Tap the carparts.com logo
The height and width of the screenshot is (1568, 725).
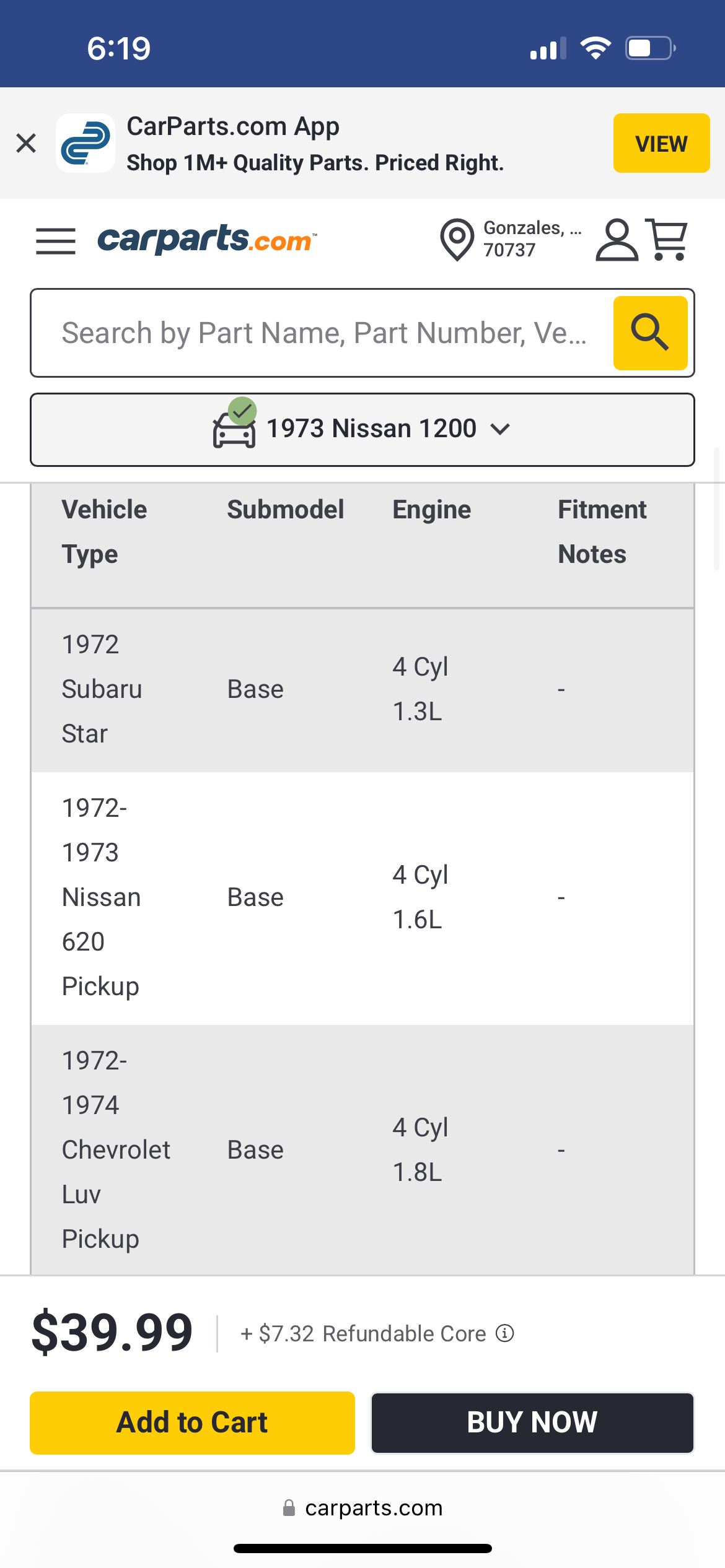click(207, 240)
